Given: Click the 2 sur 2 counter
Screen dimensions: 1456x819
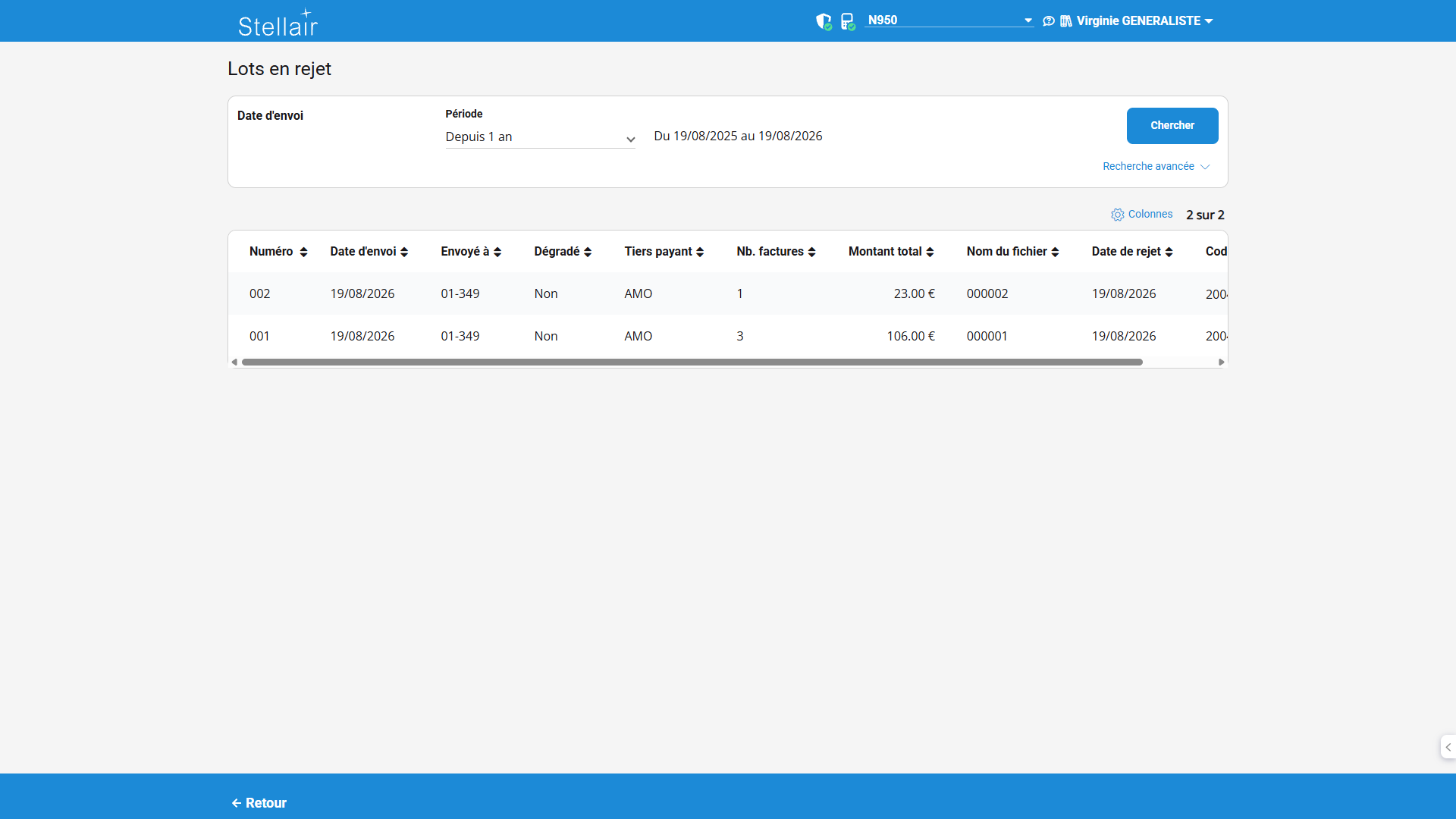Looking at the screenshot, I should (1205, 215).
